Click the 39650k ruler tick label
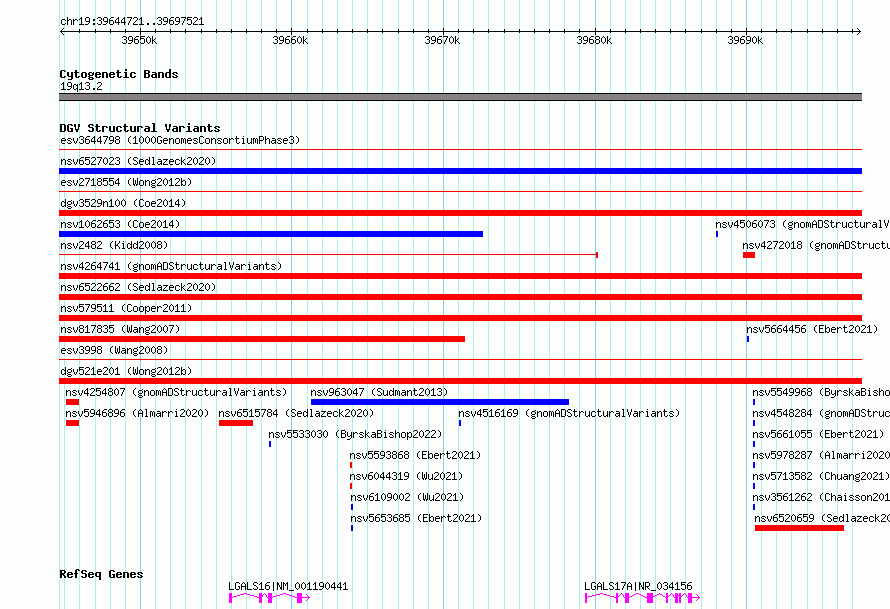 (139, 40)
